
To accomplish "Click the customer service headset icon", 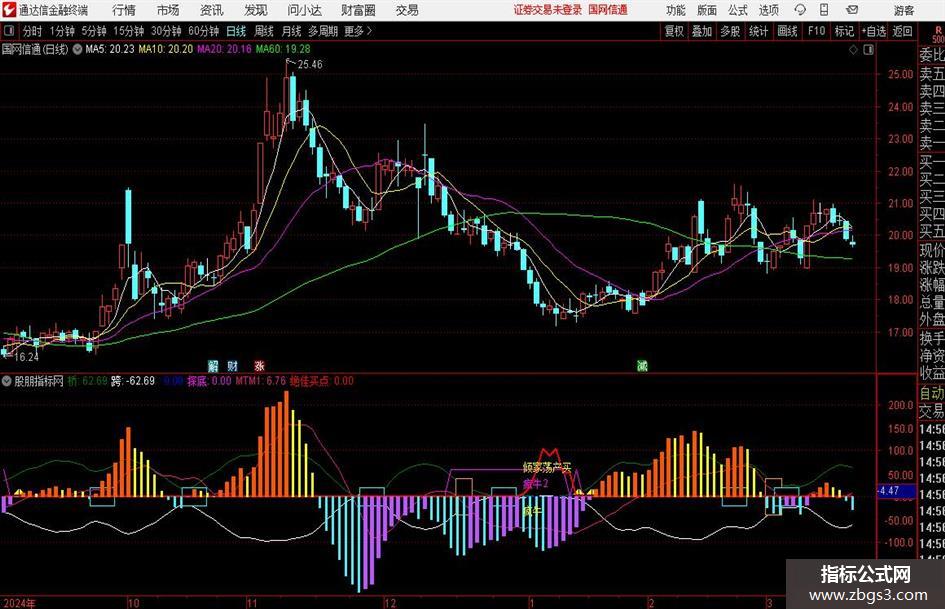I will pyautogui.click(x=800, y=10).
